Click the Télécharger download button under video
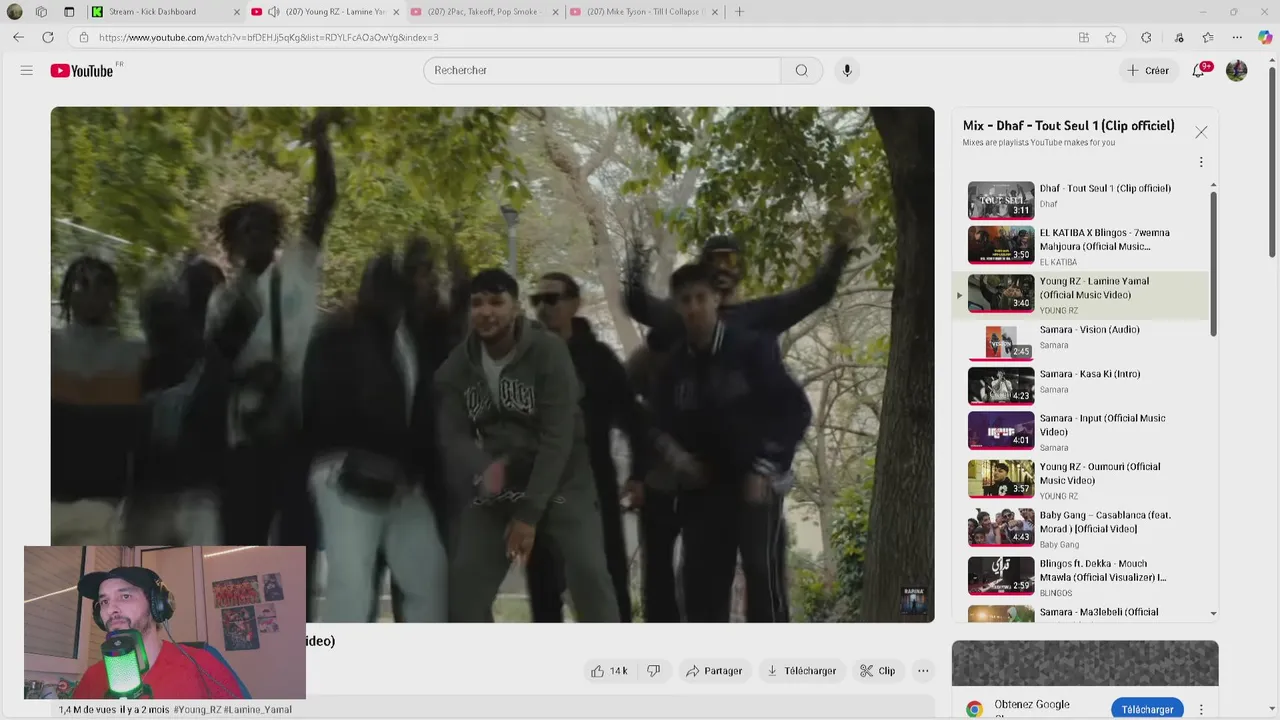Screen dimensions: 1280x720 pos(802,671)
